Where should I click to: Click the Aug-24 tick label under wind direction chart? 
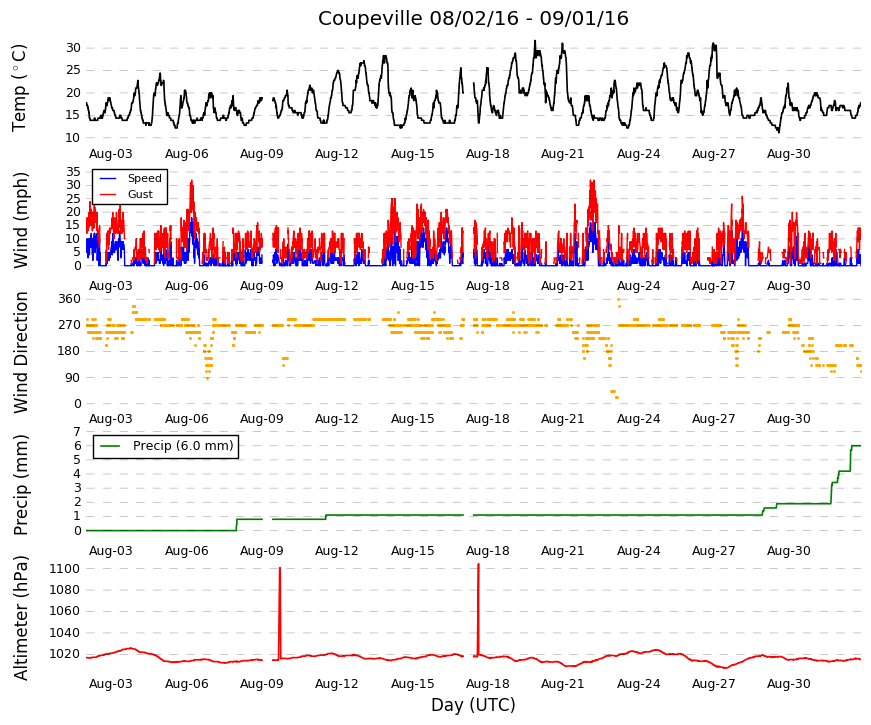pos(638,419)
